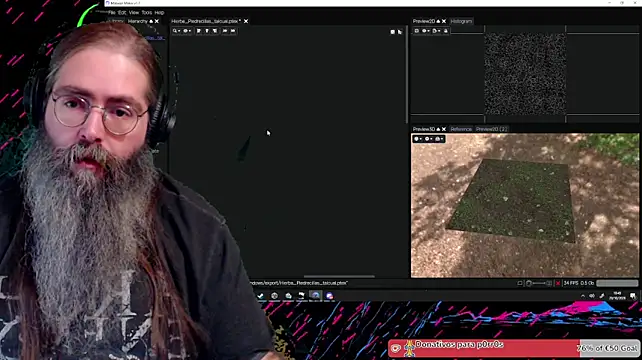Viewport: 642px width, 360px height.
Task: Close the Preview3D panel
Action: [x=444, y=129]
